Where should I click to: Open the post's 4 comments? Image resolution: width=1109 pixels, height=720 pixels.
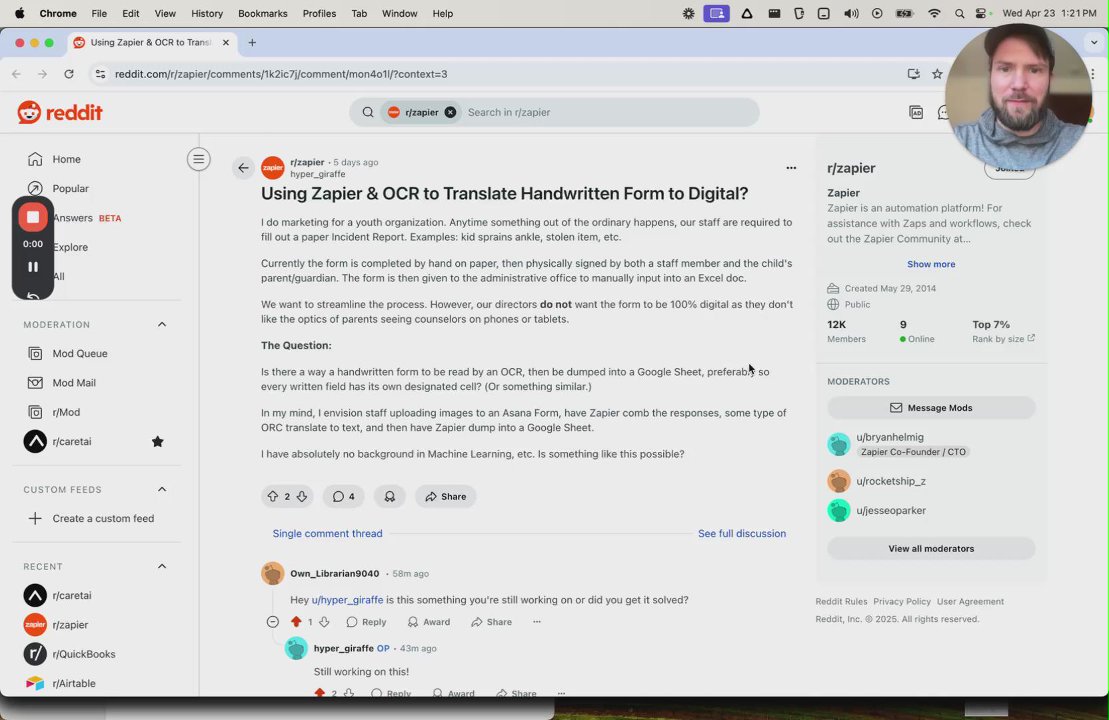tap(344, 497)
